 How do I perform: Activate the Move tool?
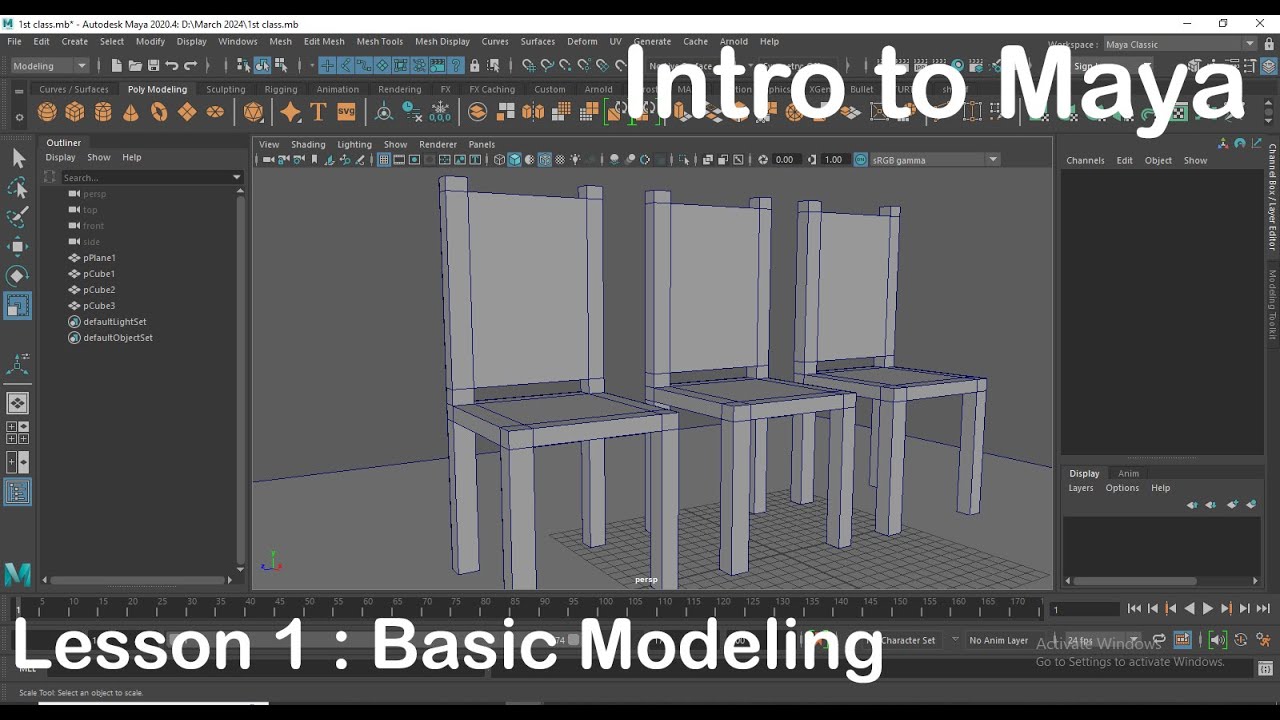pyautogui.click(x=18, y=246)
